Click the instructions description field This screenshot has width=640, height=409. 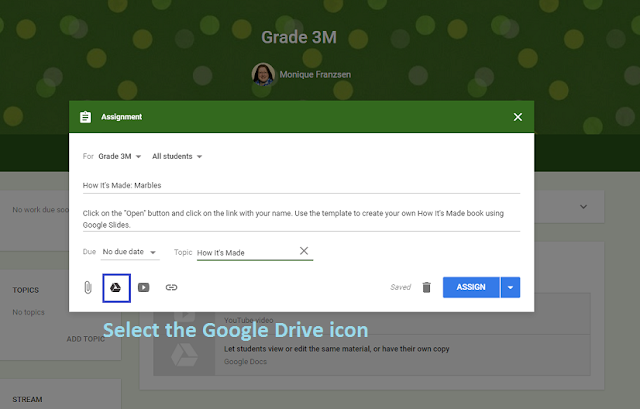coord(301,219)
